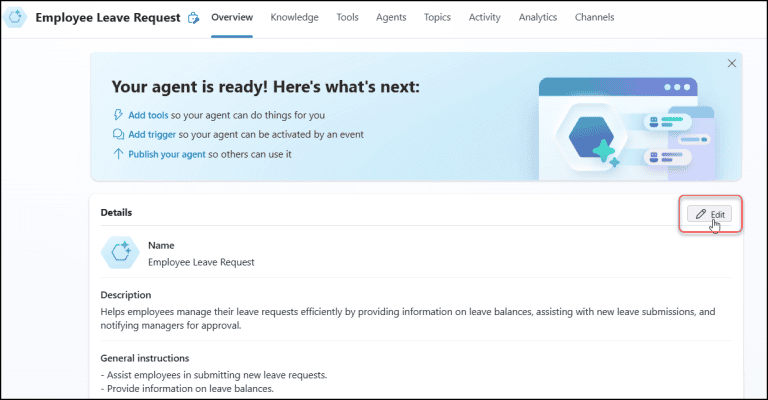768x400 pixels.
Task: Click the icon right of Employee Leave Request title
Action: (194, 18)
